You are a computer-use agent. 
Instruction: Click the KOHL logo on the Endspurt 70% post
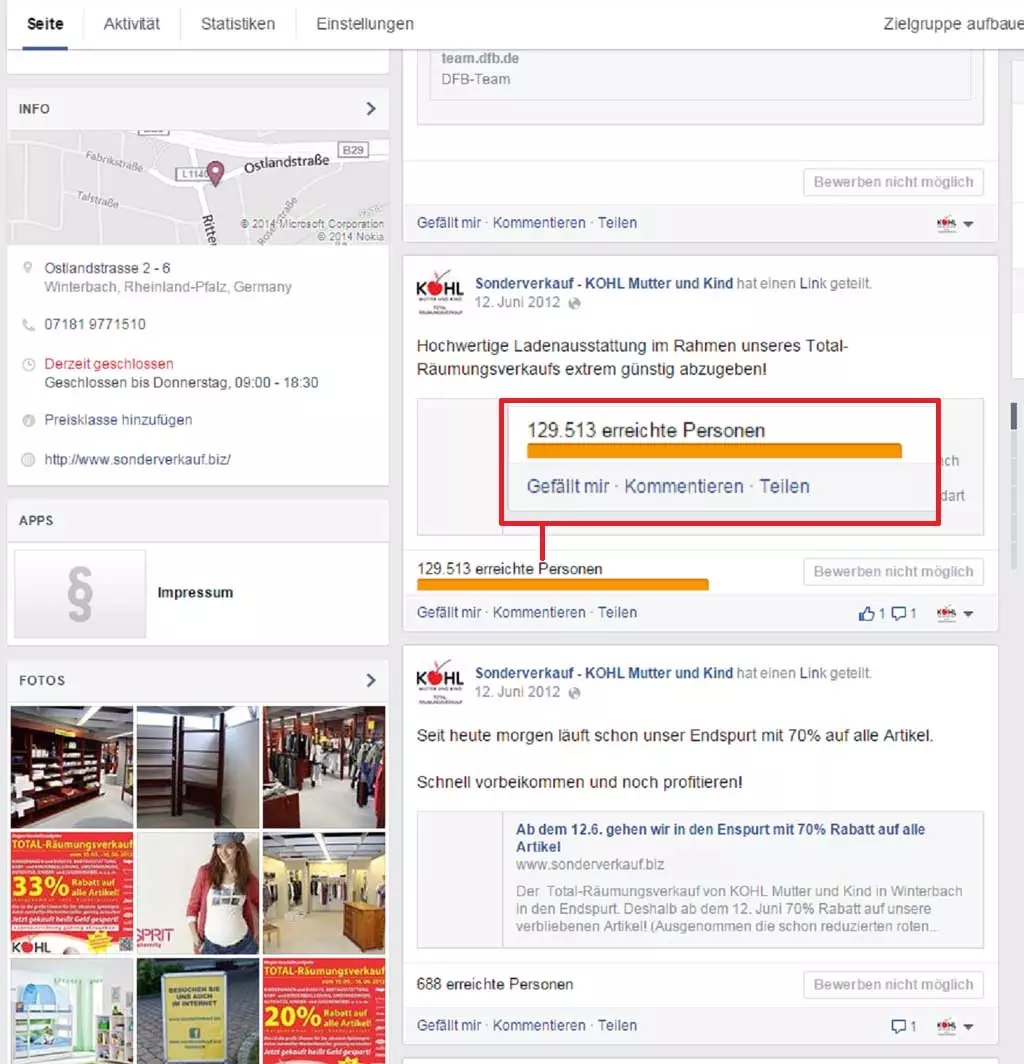(x=440, y=682)
